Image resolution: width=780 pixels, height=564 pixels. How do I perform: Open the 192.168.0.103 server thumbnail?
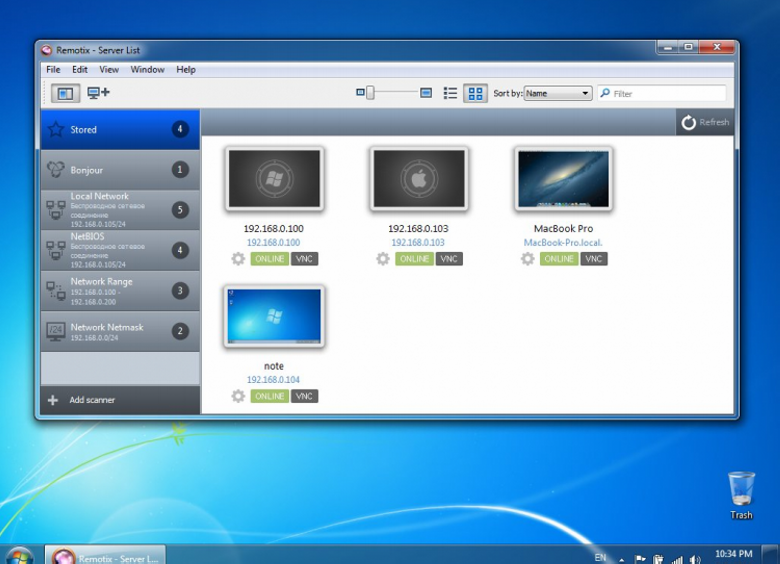tap(419, 179)
